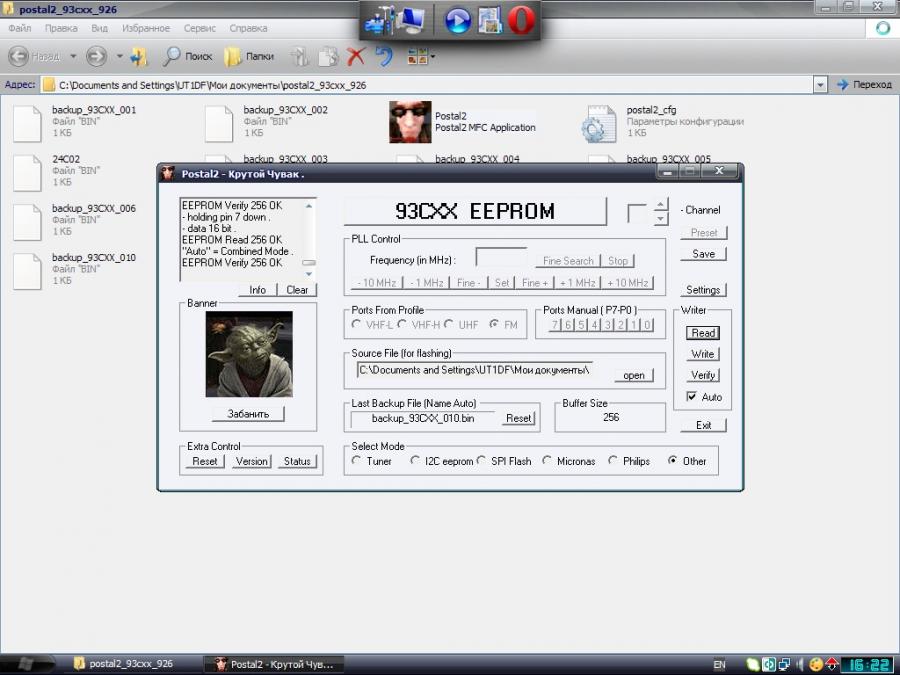Select the Tuner mode radio button
Screen dimensions: 900x675
(x=356, y=460)
